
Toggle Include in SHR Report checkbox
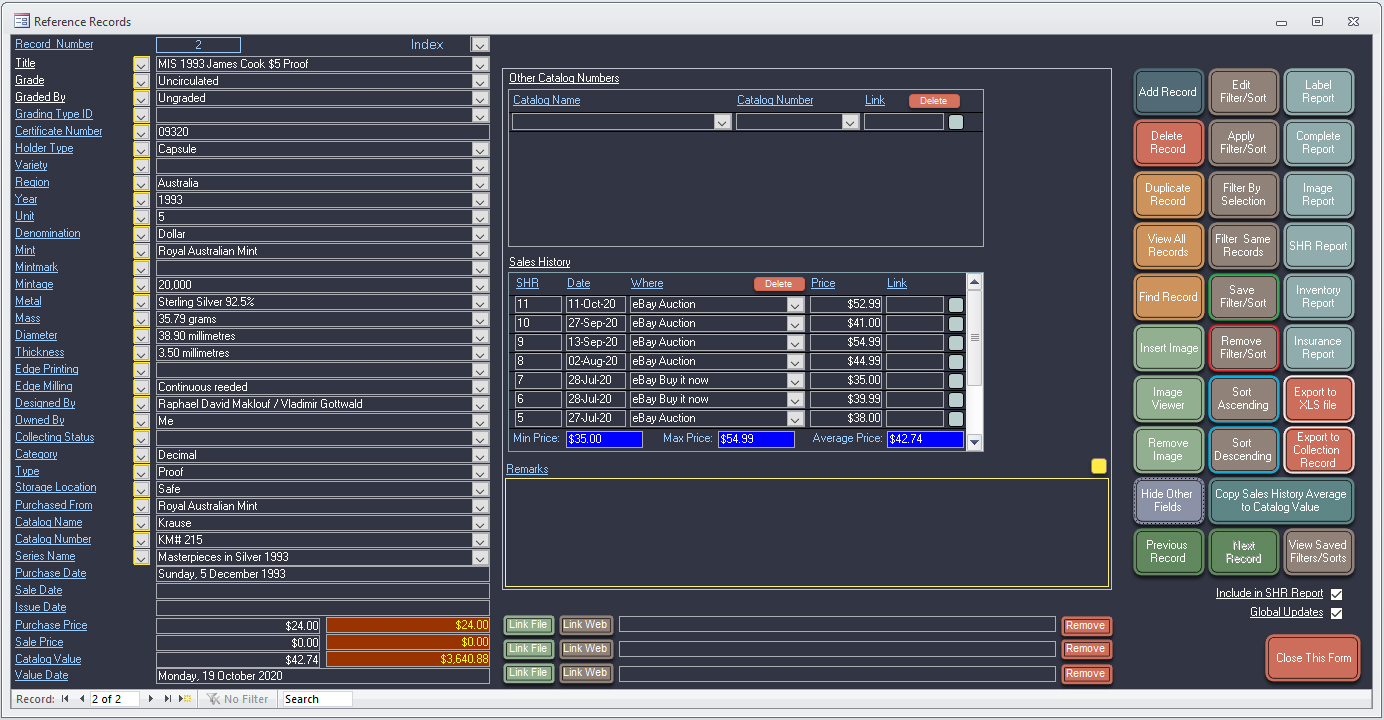1336,594
